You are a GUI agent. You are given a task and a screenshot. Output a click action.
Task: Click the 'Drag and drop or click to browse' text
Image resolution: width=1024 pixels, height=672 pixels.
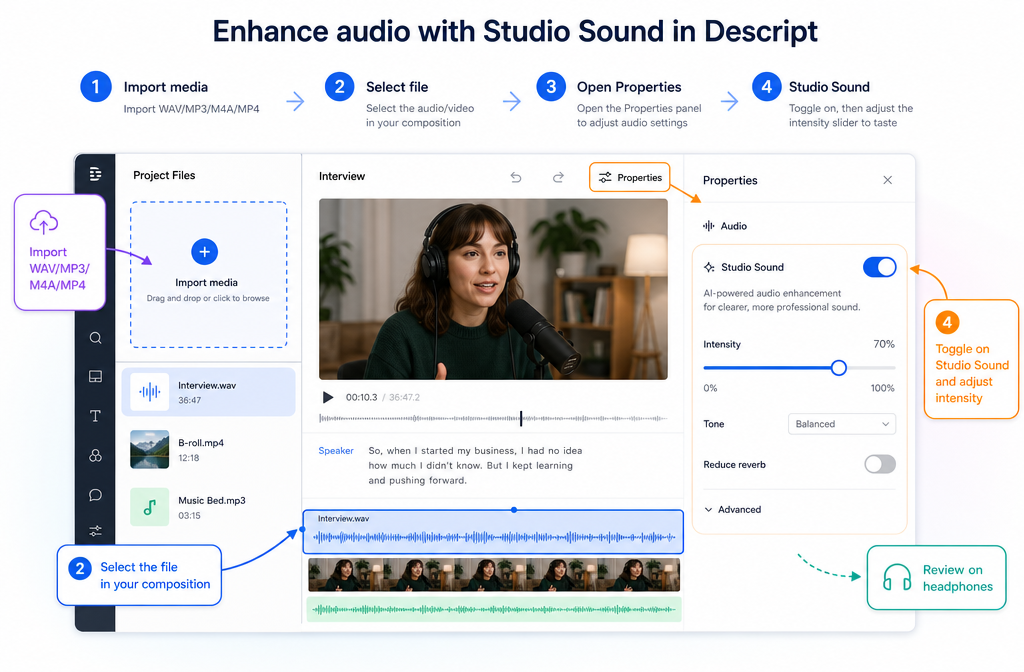tap(208, 298)
